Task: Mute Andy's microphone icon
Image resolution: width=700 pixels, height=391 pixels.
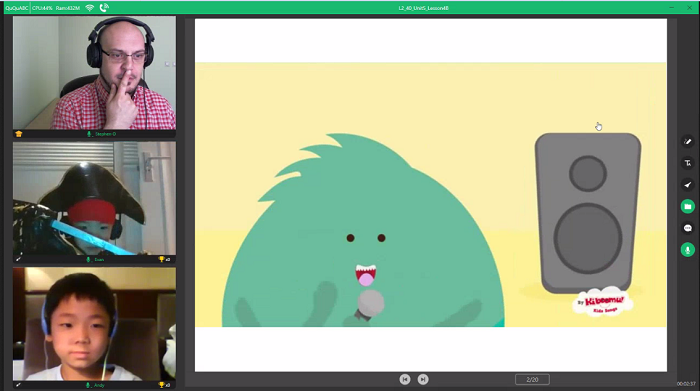Action: (x=88, y=385)
